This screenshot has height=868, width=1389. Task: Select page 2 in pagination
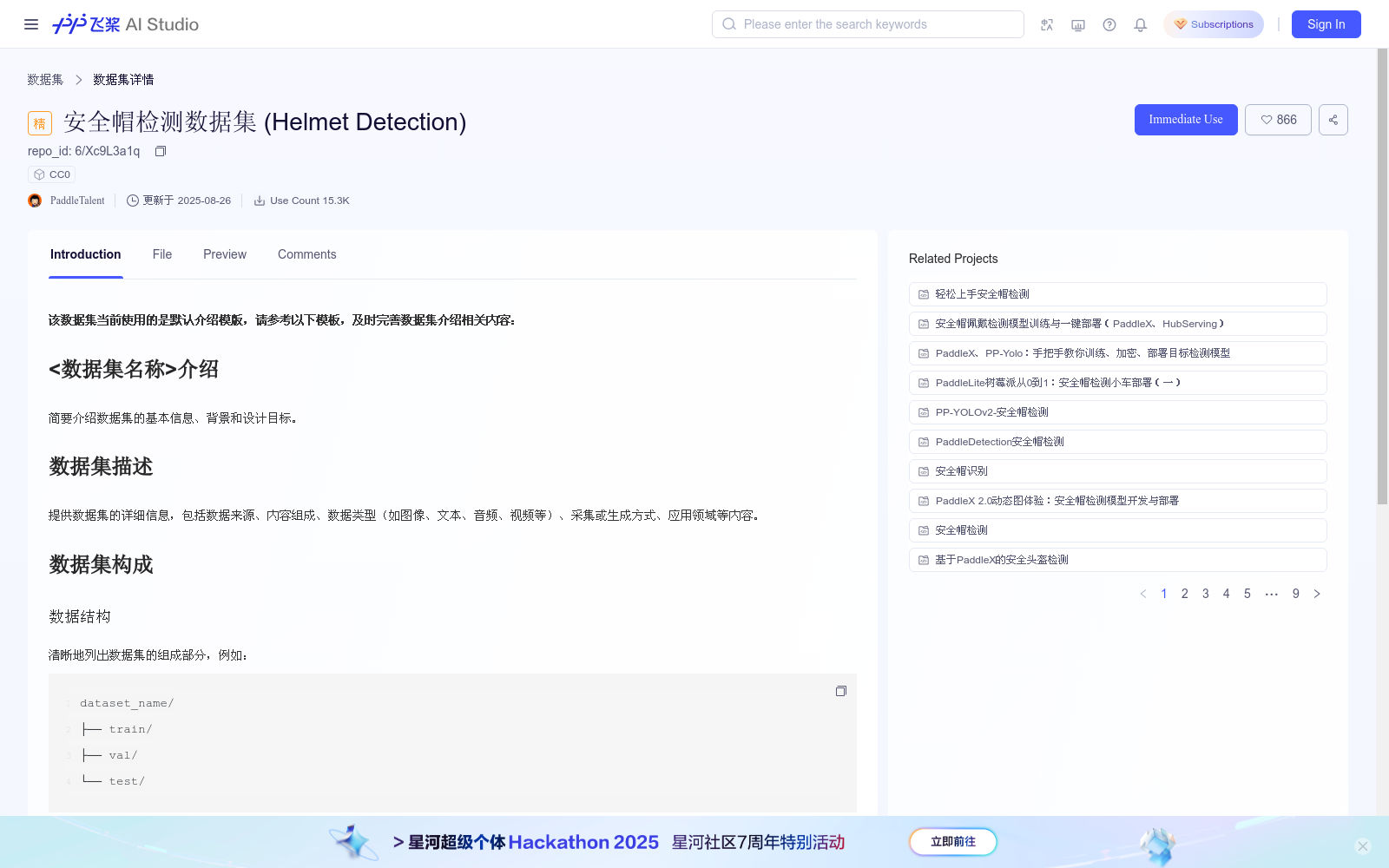click(1185, 594)
